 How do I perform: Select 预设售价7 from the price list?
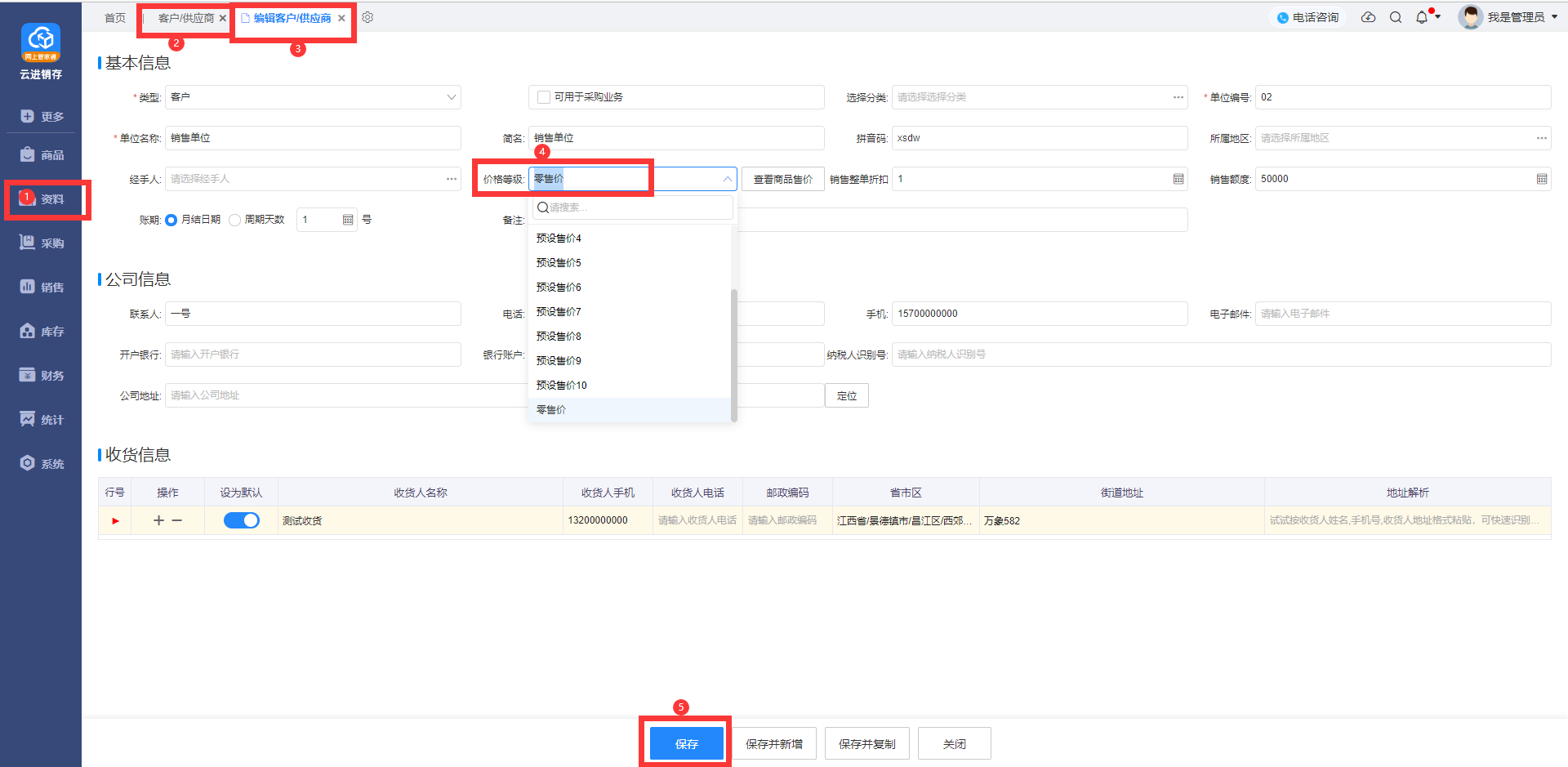coord(559,312)
